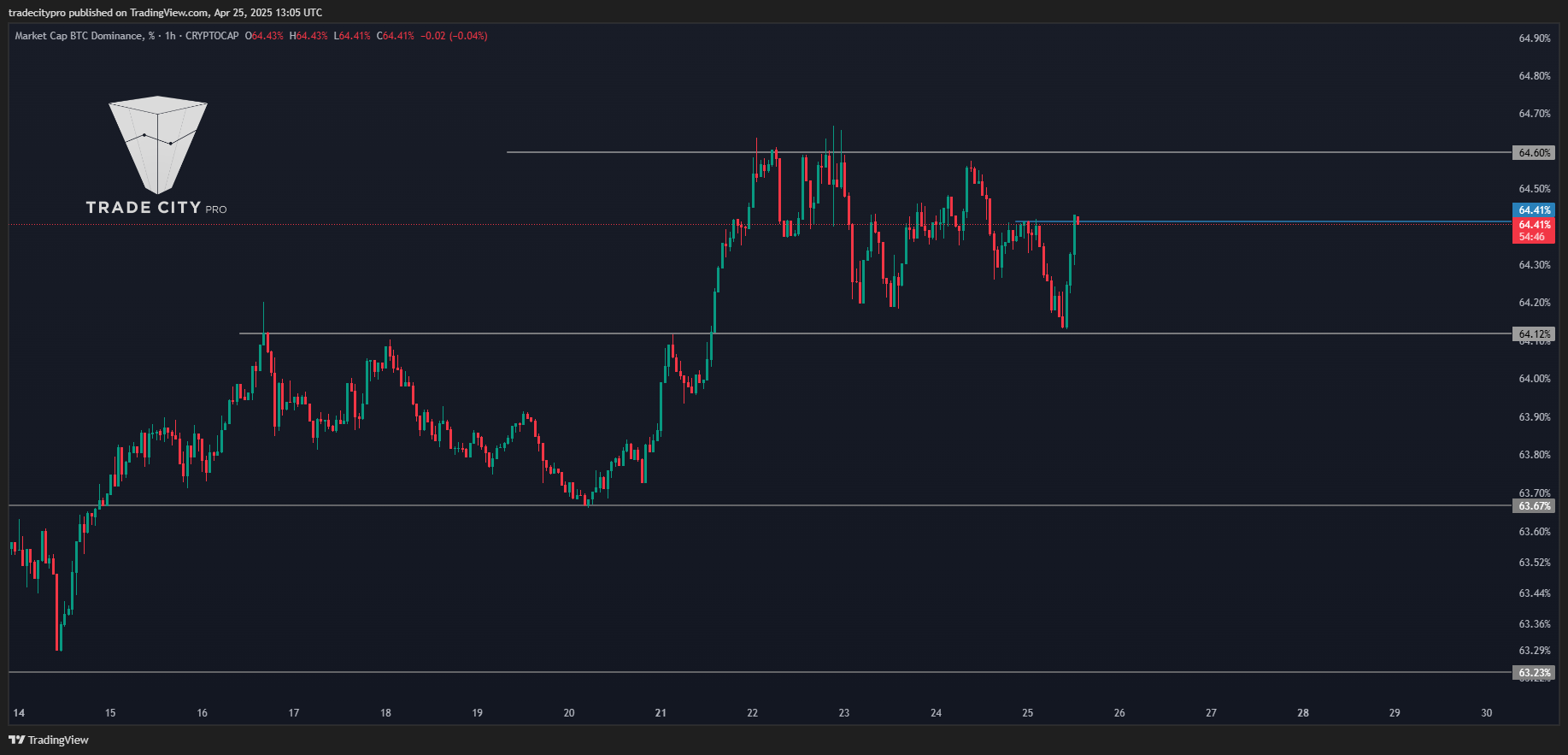Click the red '64.41%' current price label
This screenshot has width=1568, height=755.
click(1534, 225)
